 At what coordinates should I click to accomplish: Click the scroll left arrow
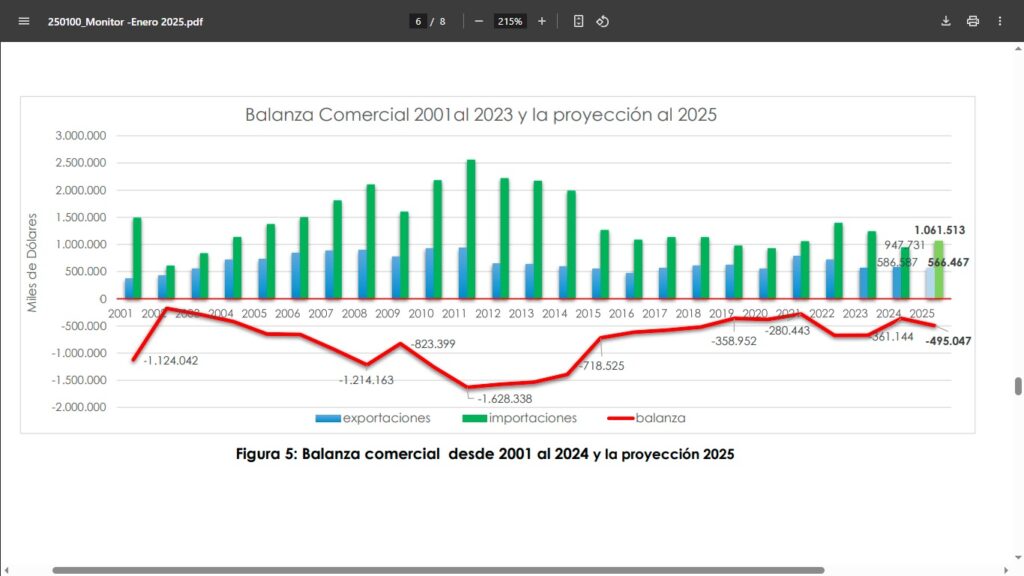tap(6, 570)
